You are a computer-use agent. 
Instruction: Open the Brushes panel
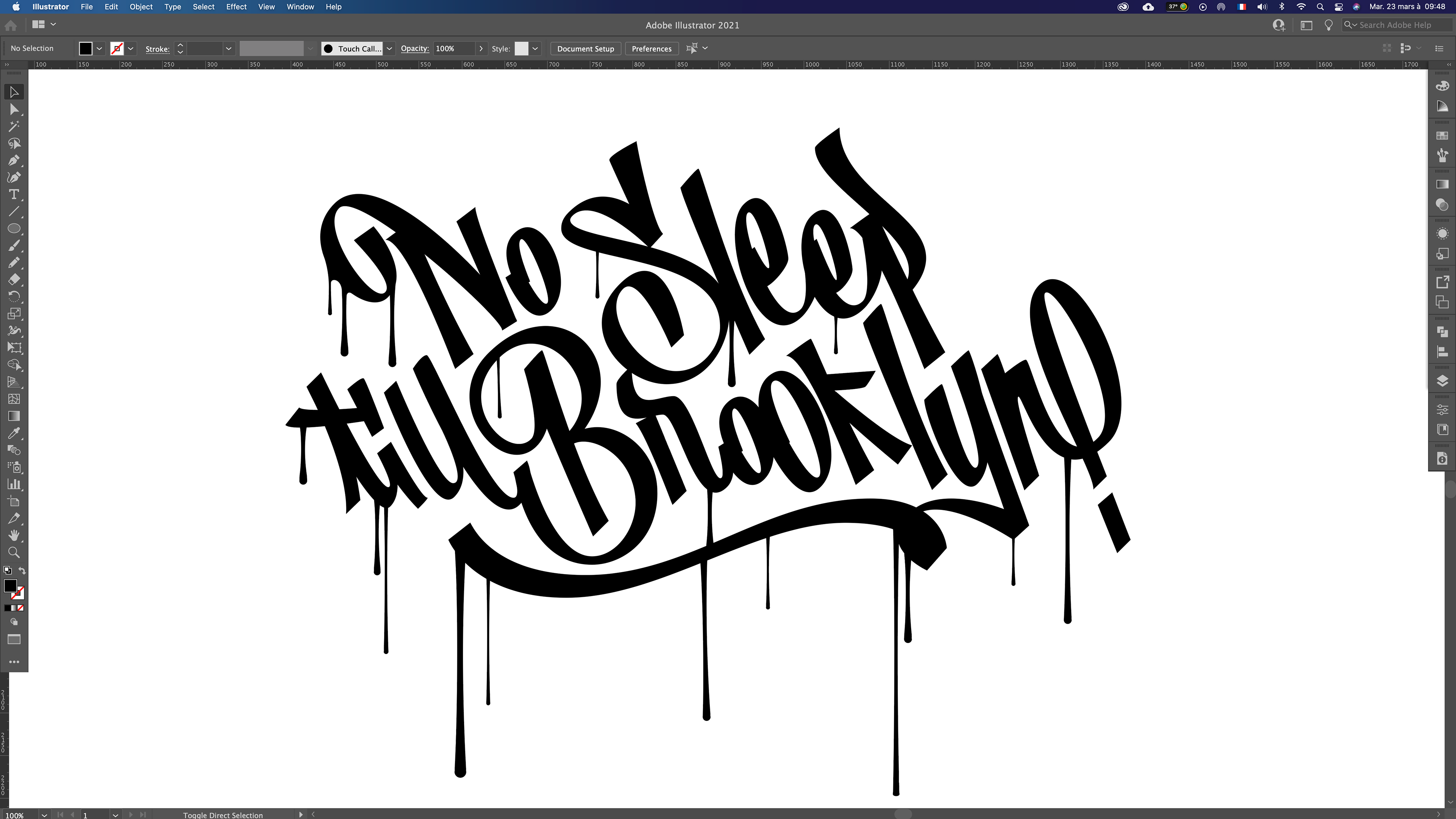click(x=1442, y=155)
